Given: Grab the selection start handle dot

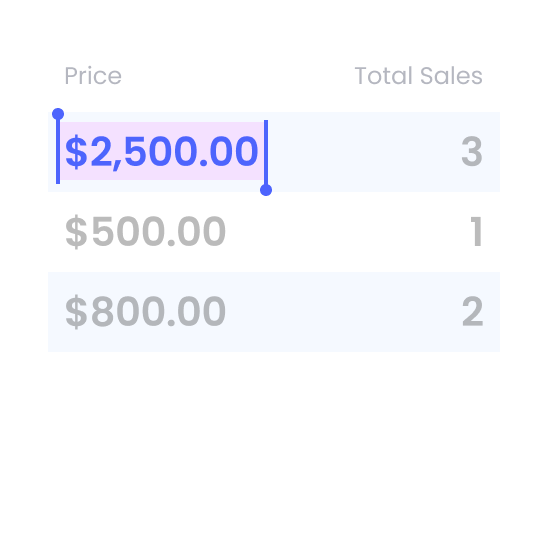Looking at the screenshot, I should point(58,114).
